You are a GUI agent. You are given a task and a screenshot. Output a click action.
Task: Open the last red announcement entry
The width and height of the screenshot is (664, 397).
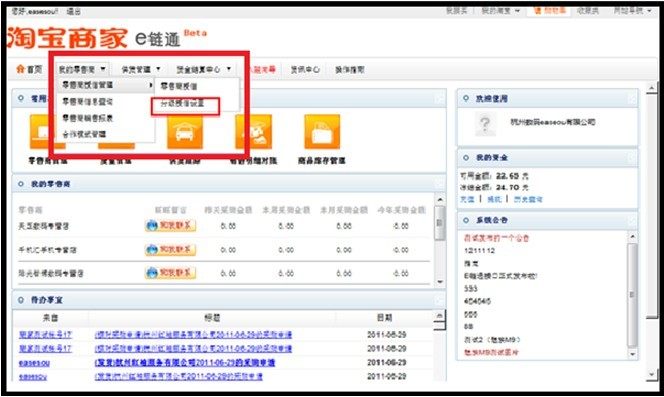[x=491, y=352]
